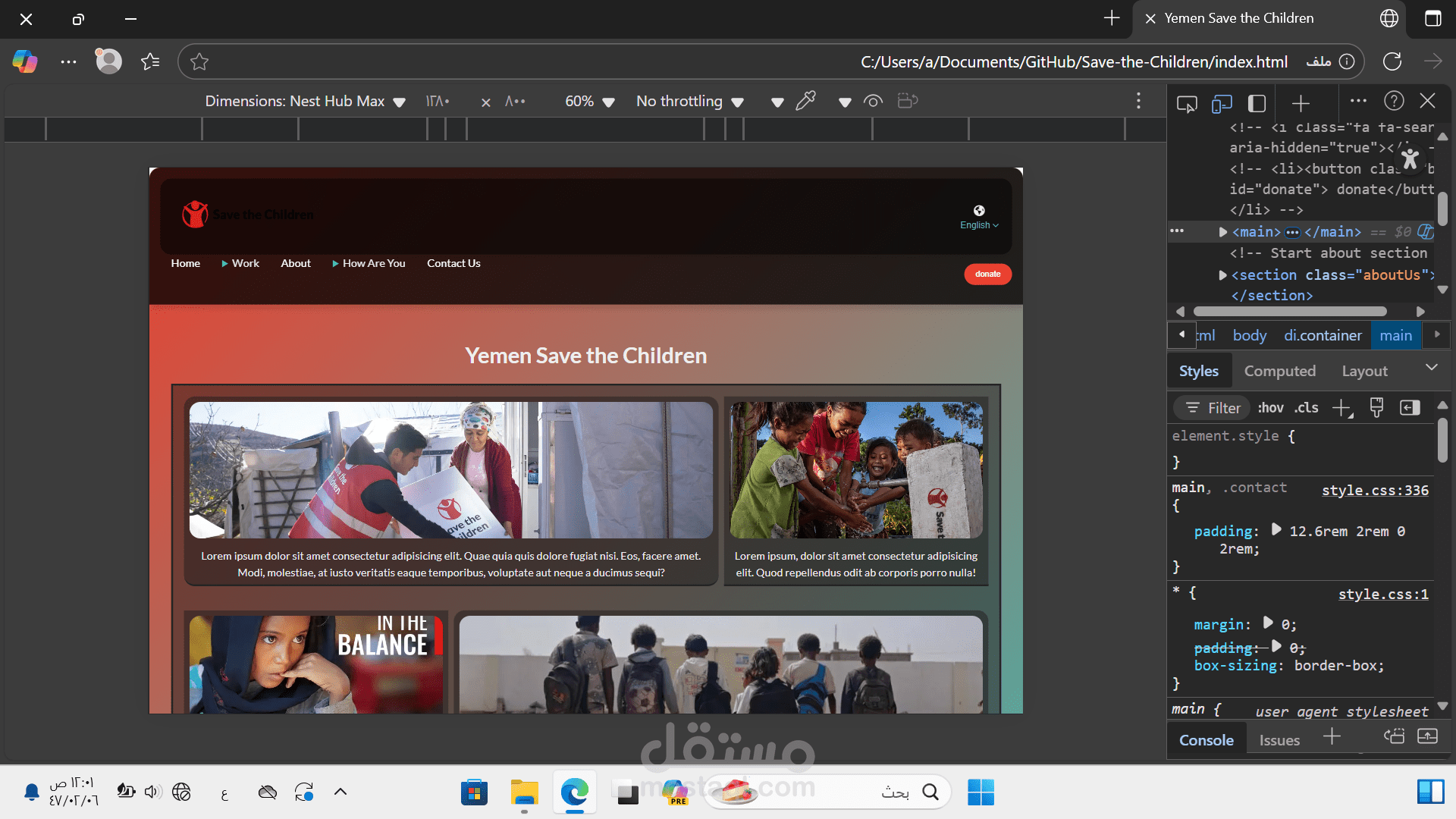1456x819 pixels.
Task: Switch to the Computed tab
Action: 1279,371
